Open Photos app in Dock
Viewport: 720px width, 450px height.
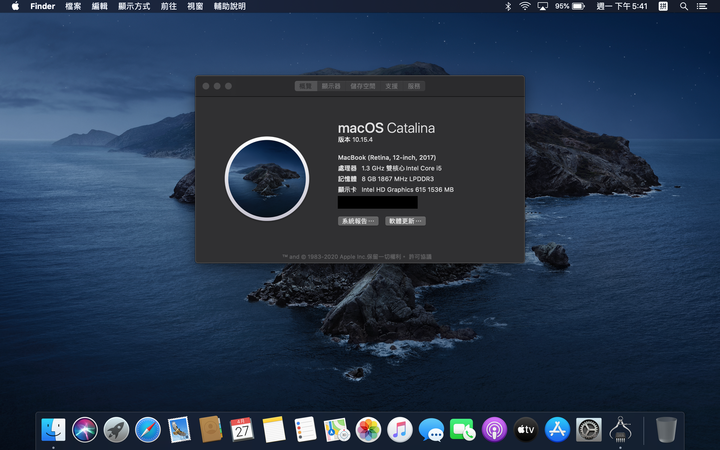tap(368, 430)
